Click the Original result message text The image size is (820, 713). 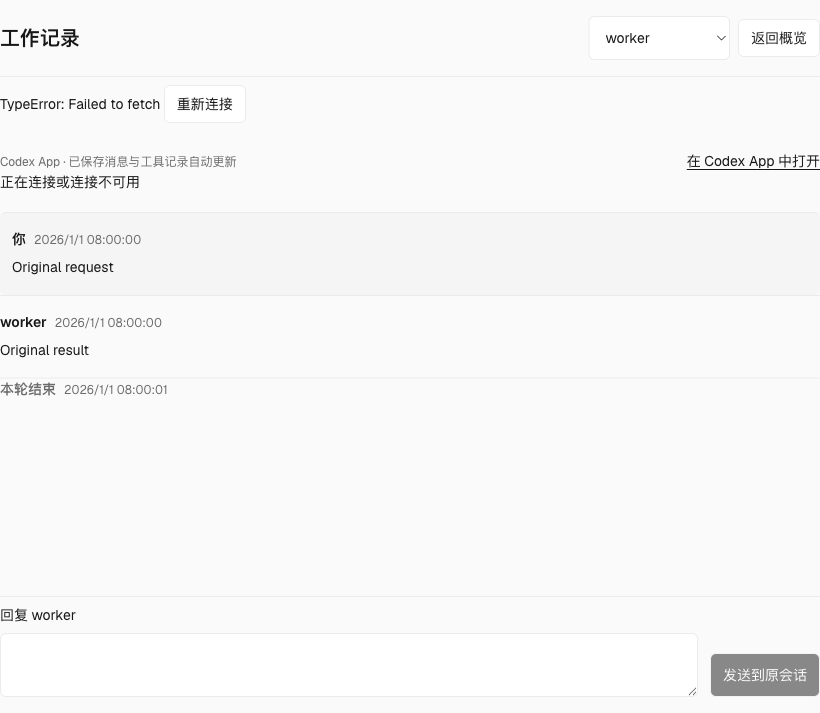point(44,350)
